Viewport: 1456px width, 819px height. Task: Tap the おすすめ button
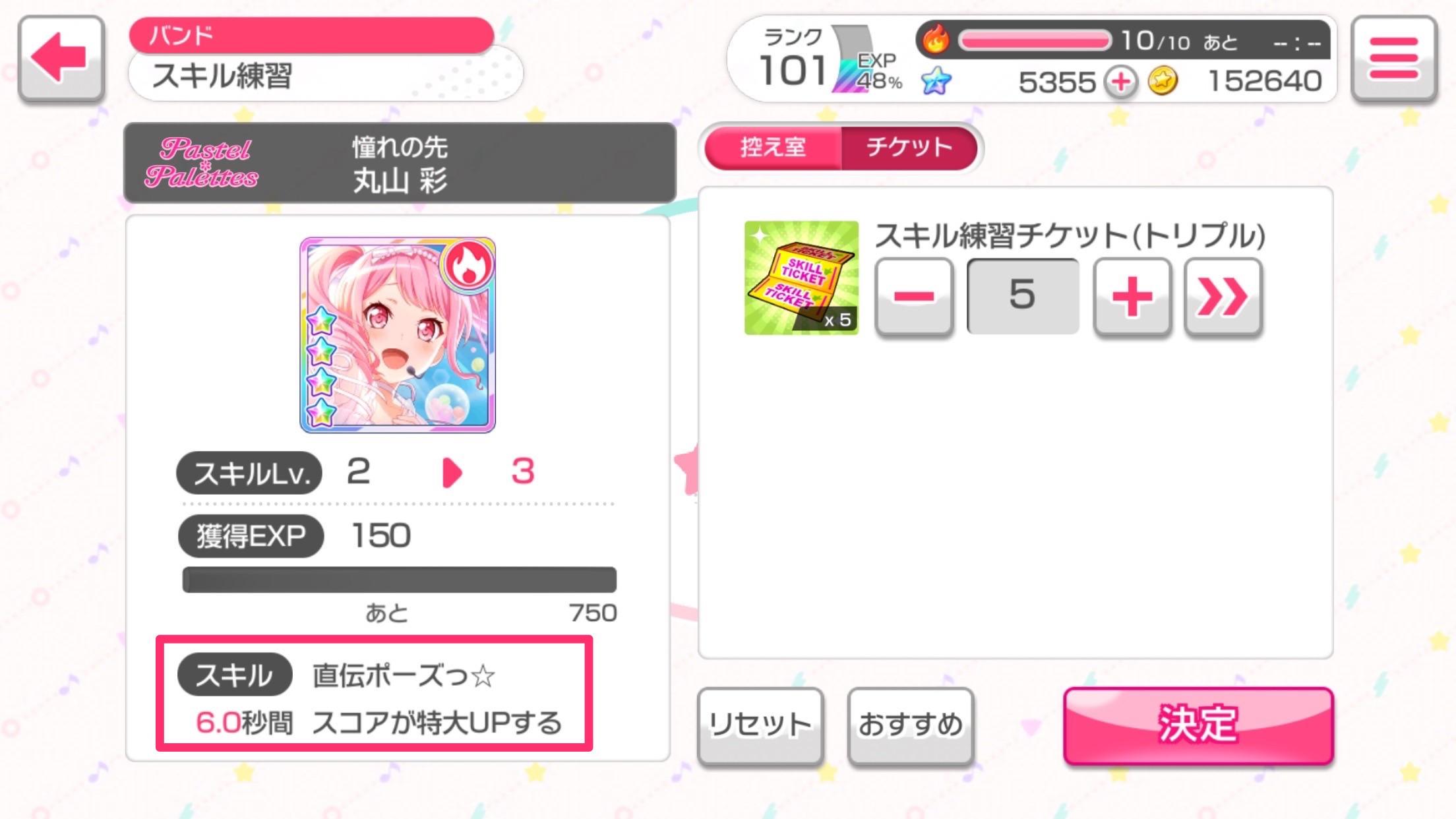911,726
